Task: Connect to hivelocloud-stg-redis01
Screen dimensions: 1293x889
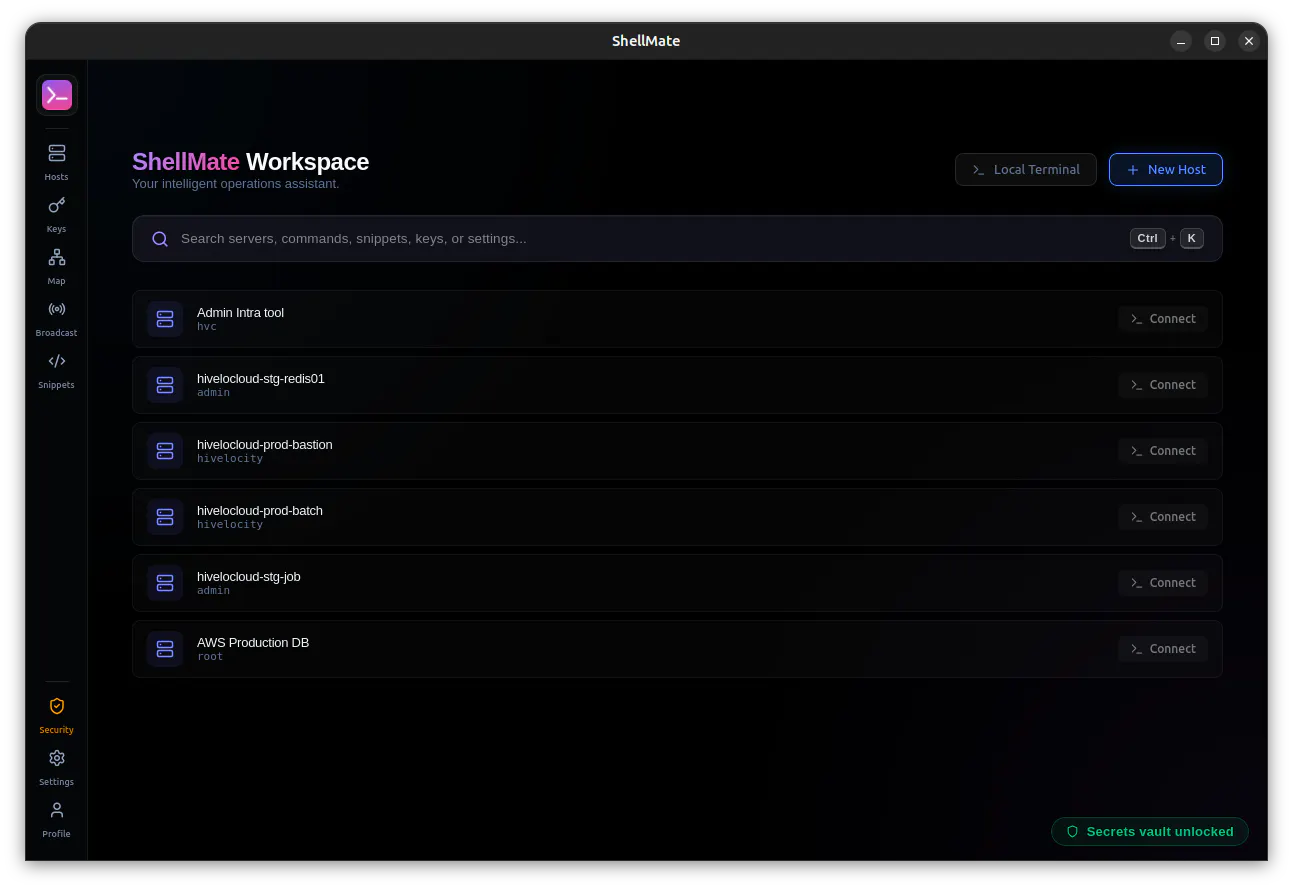Action: [1163, 385]
